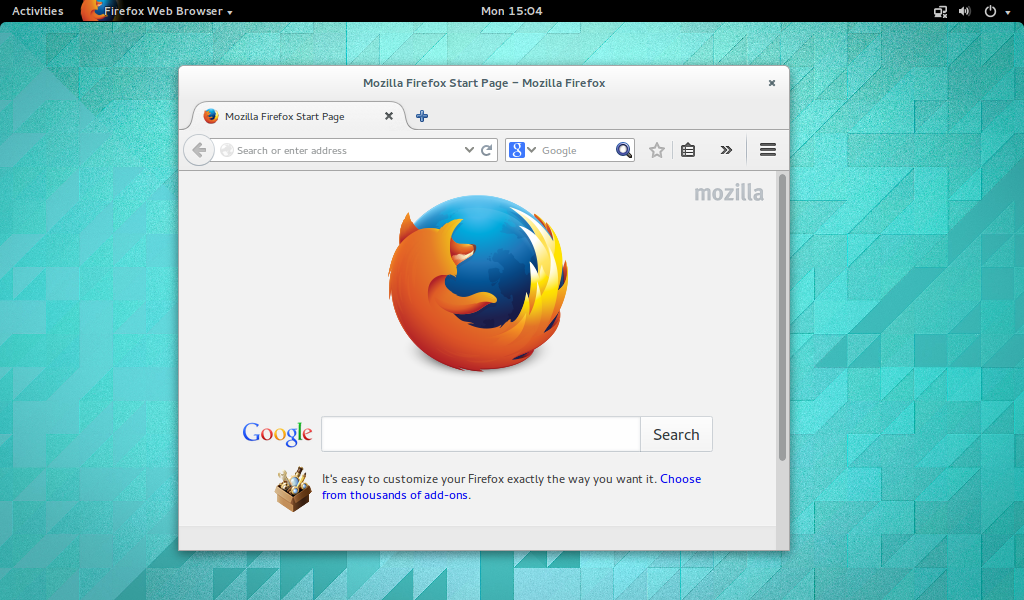Open the Choose from thousands of add-ons link

pyautogui.click(x=511, y=487)
